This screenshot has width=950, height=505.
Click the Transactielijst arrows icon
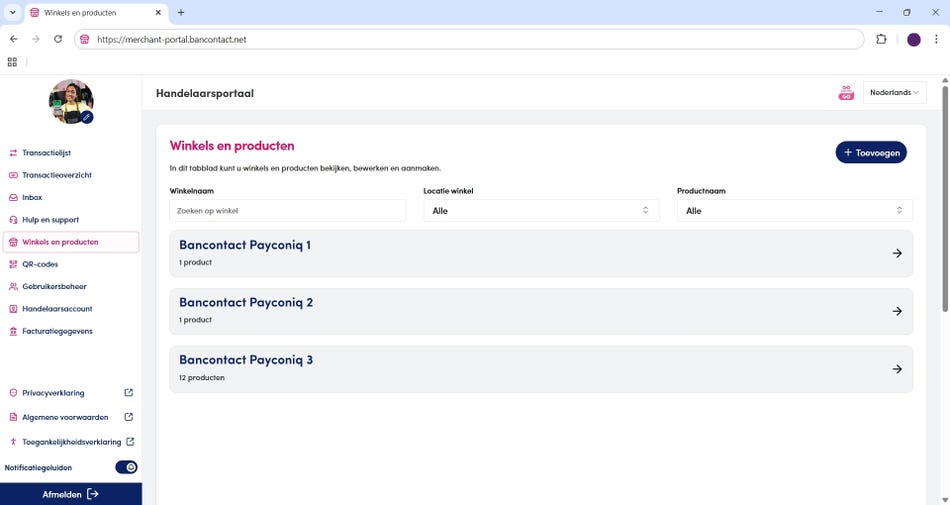(x=13, y=153)
